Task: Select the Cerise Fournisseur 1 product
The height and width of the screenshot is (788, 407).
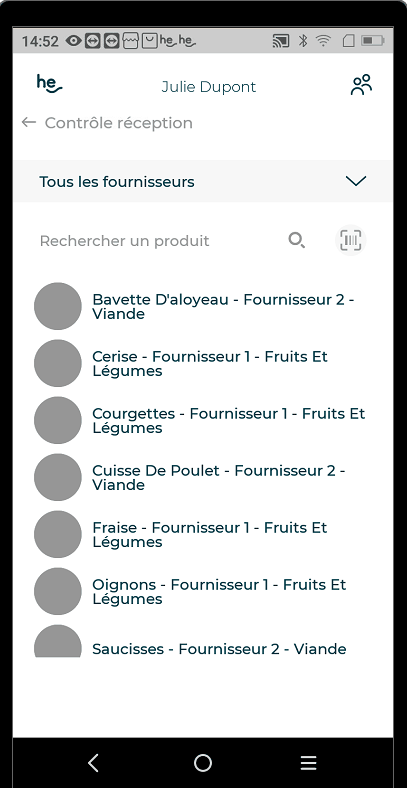Action: 203,363
